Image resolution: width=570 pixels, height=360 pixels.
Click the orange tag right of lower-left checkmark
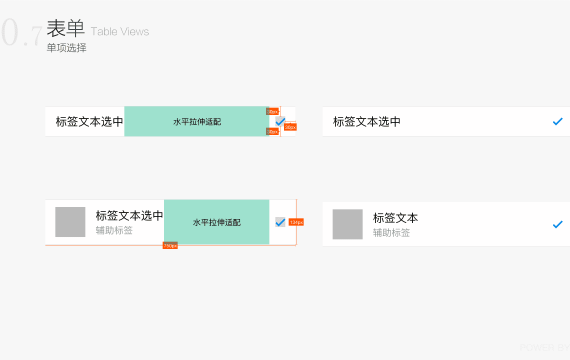pyautogui.click(x=296, y=222)
